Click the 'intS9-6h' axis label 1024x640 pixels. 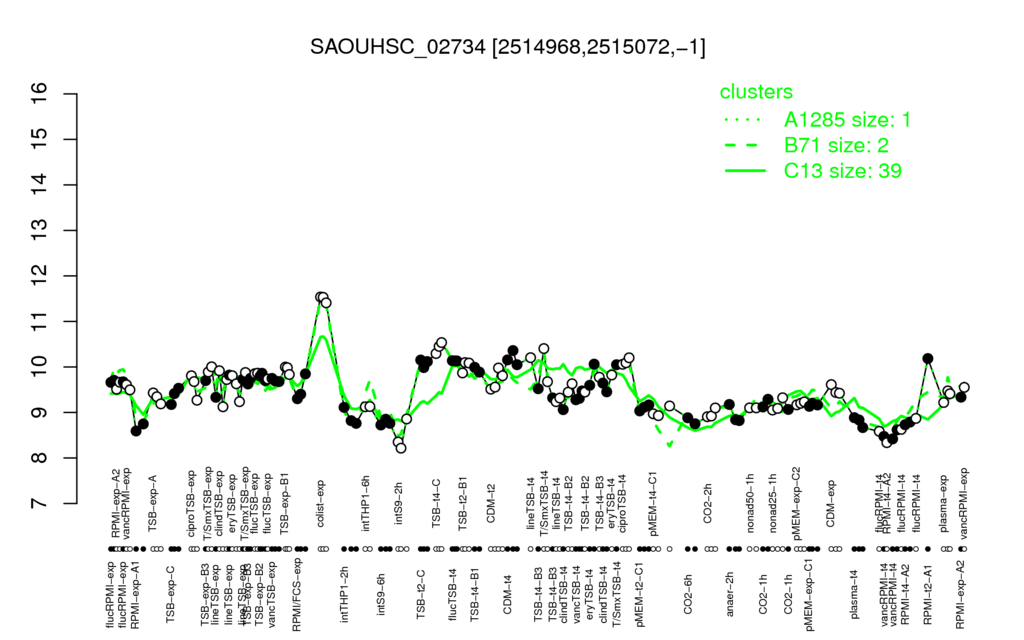click(381, 594)
